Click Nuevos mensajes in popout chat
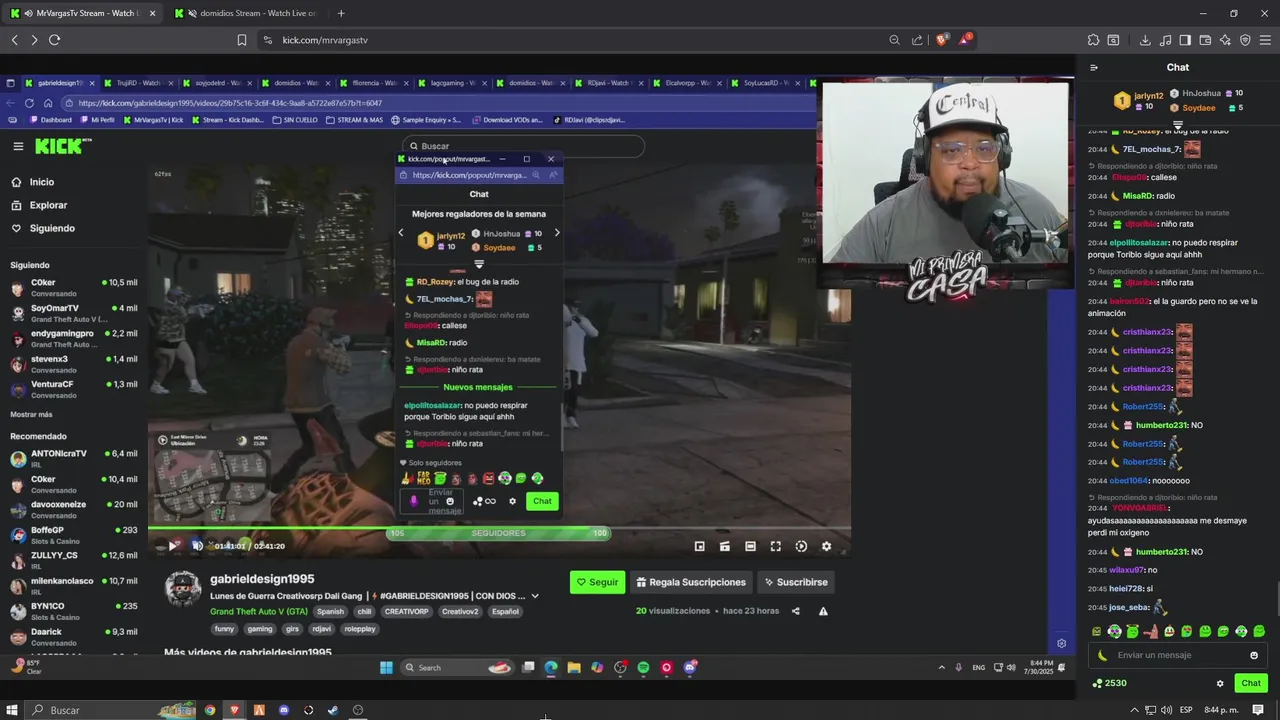 (478, 387)
